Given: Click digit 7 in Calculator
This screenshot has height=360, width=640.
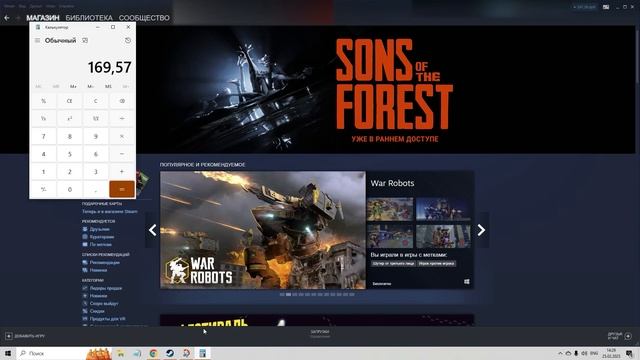Looking at the screenshot, I should [43, 136].
